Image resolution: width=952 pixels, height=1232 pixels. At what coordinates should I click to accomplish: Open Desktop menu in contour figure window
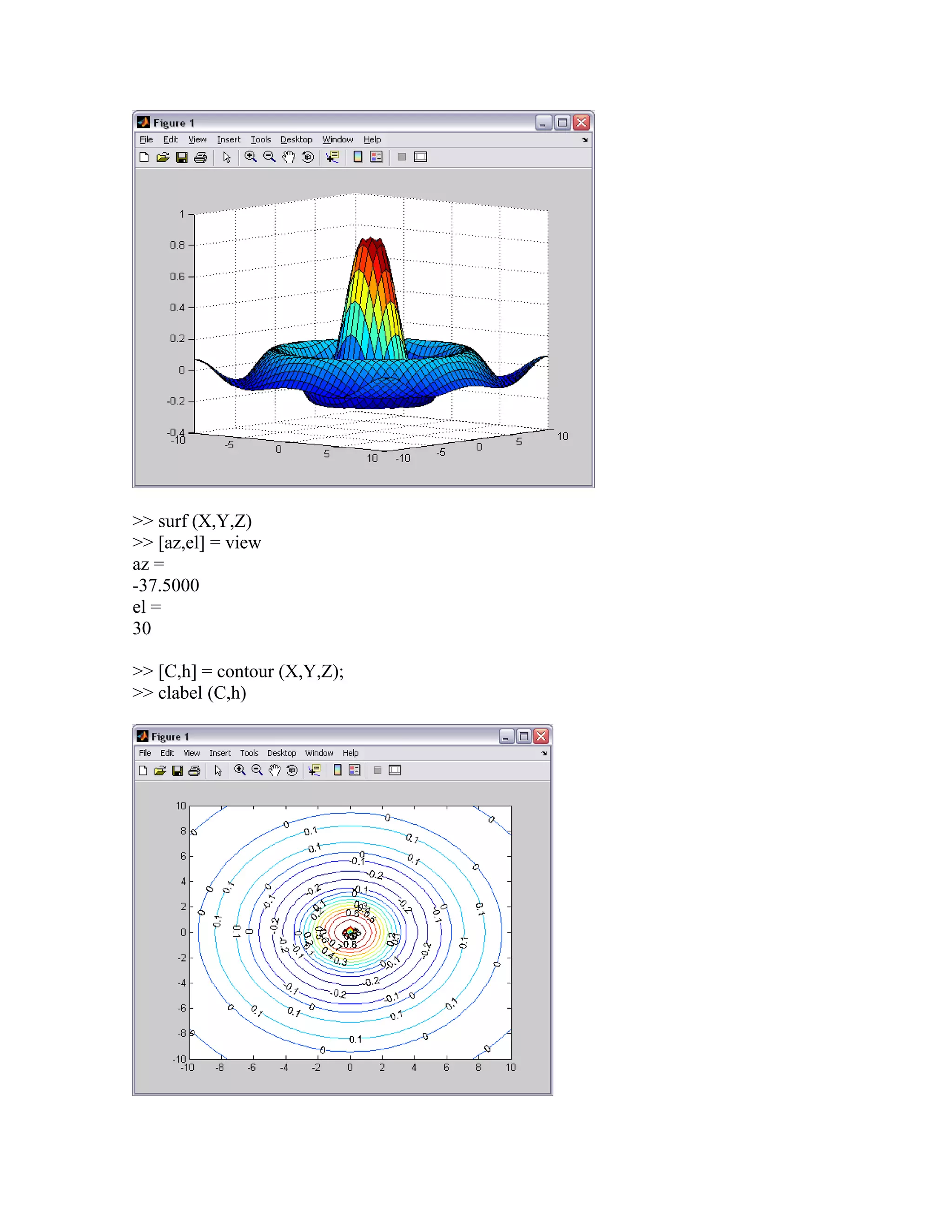(x=281, y=753)
